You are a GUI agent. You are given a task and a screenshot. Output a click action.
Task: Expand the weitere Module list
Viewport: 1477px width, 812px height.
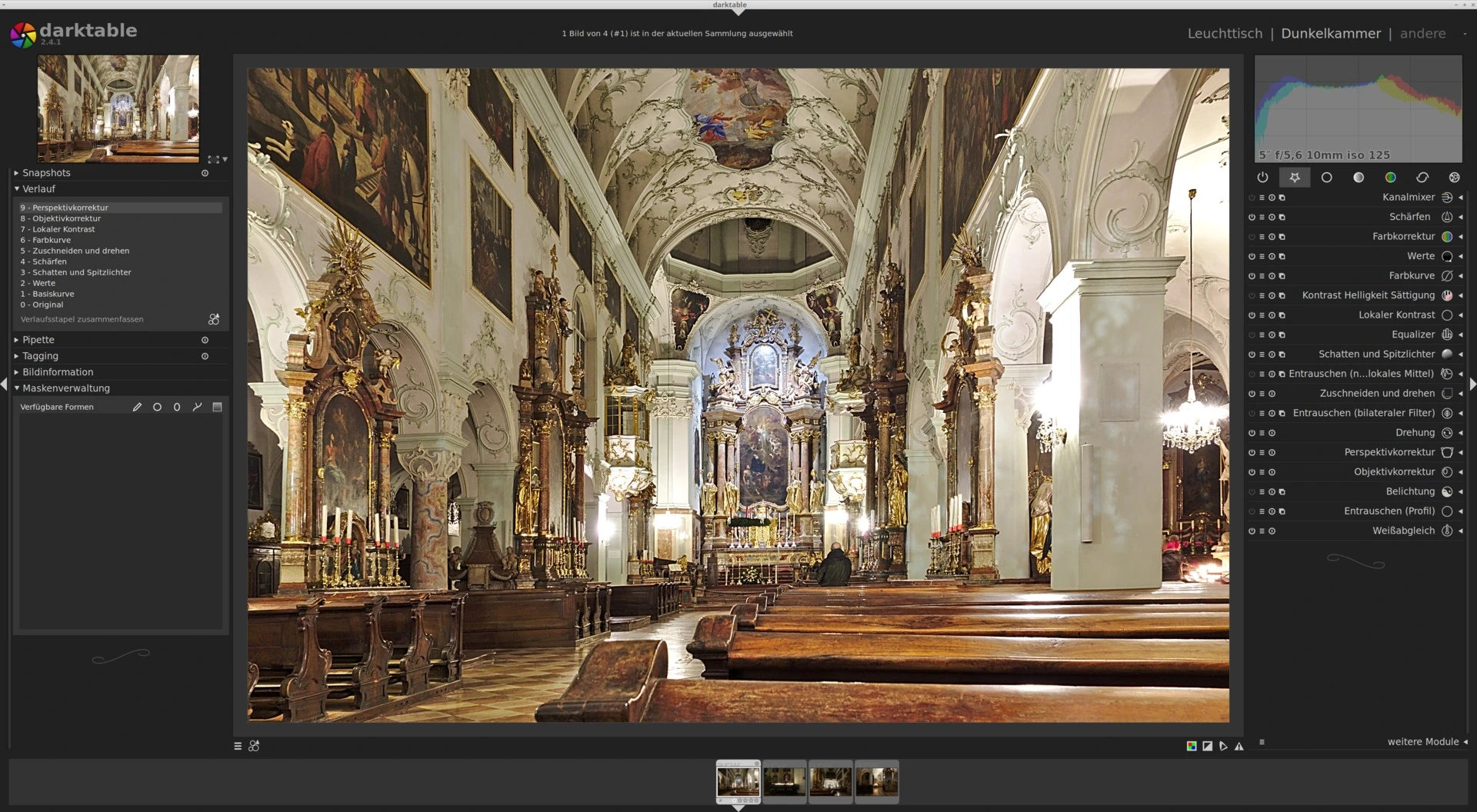point(1422,742)
